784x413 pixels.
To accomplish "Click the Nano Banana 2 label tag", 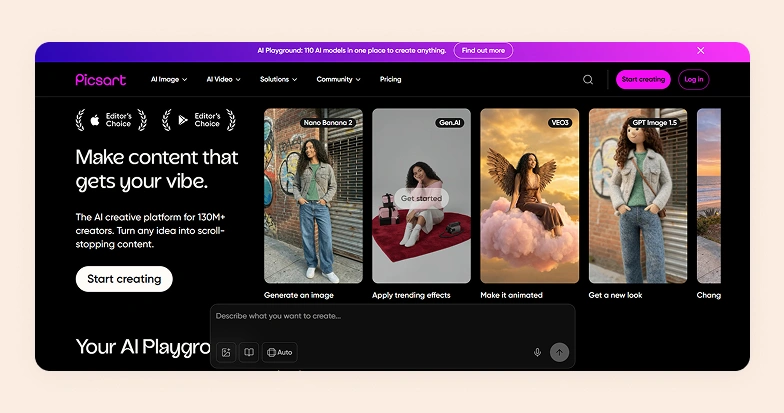I will pyautogui.click(x=328, y=122).
